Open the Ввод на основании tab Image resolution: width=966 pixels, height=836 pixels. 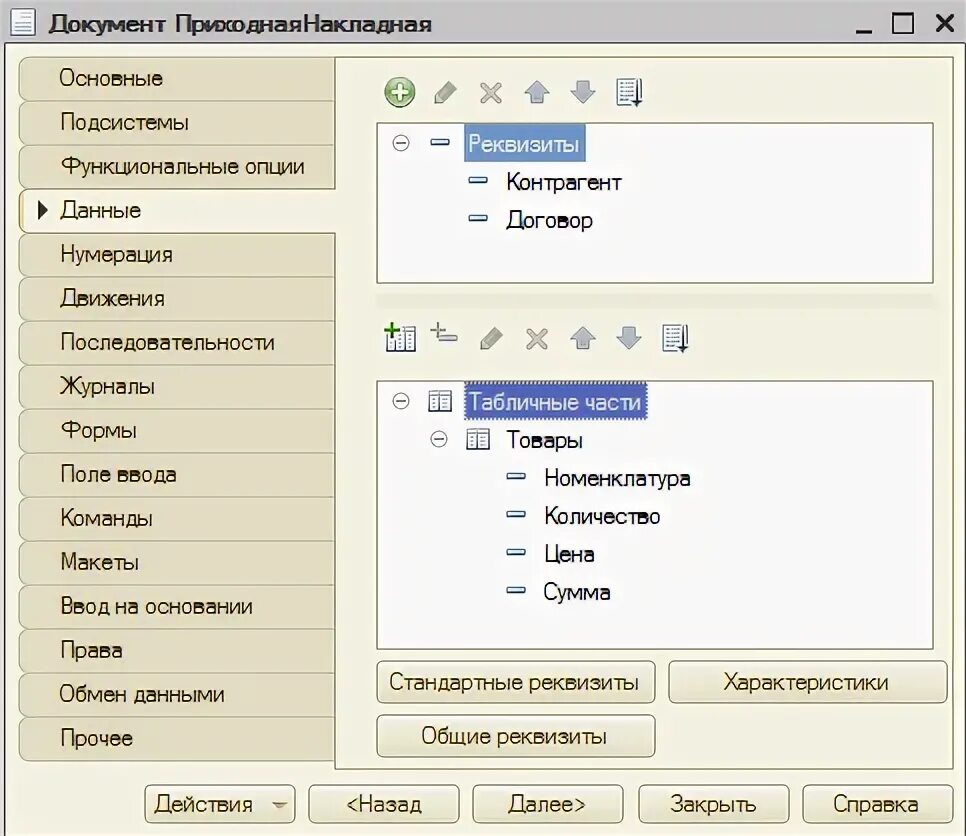[x=177, y=607]
